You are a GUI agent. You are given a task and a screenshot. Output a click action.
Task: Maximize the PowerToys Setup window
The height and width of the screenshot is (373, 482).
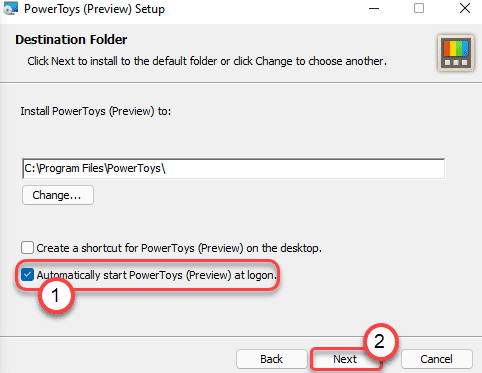tap(419, 8)
